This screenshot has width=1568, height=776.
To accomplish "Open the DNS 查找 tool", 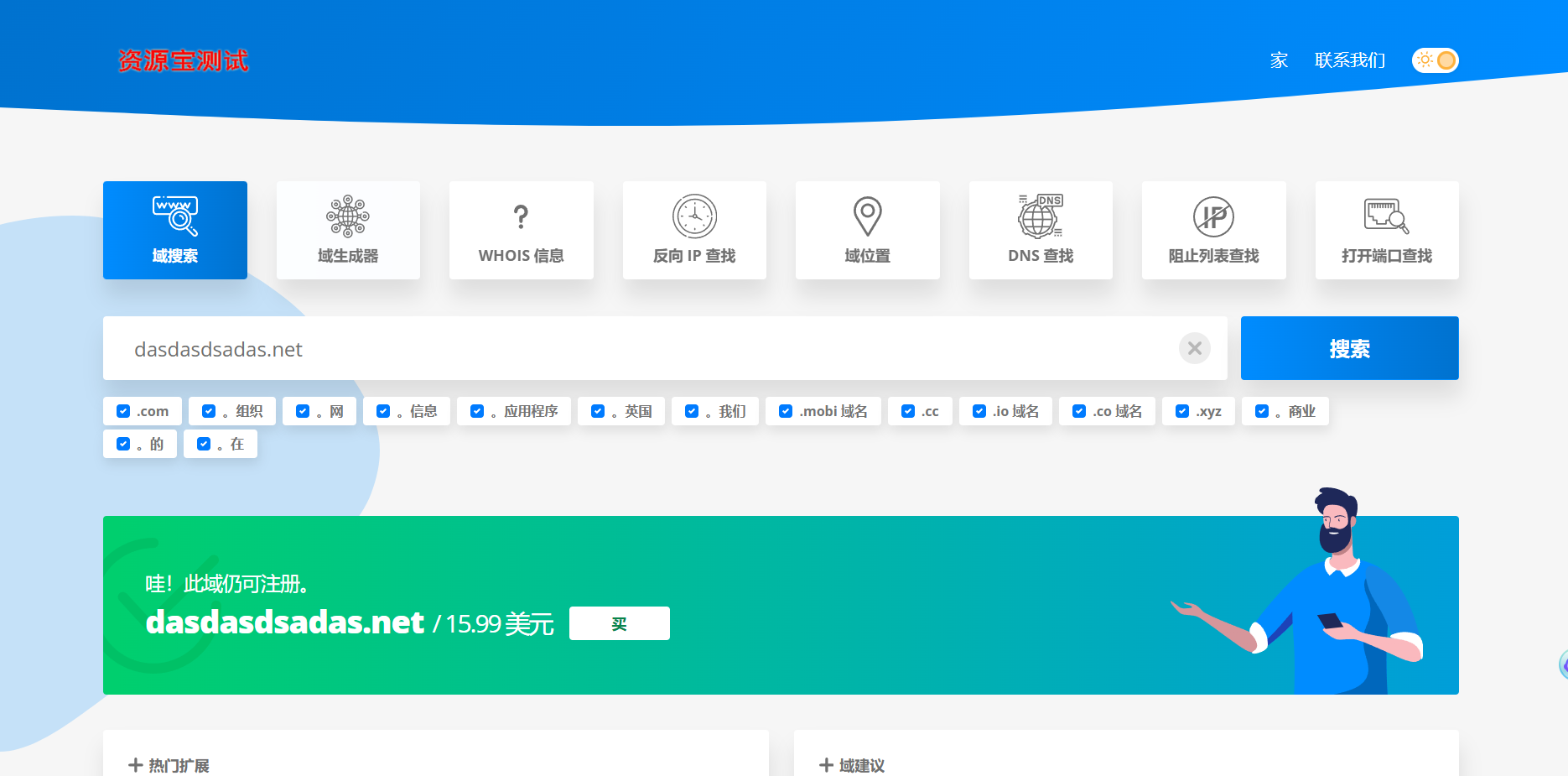I will (x=1041, y=230).
